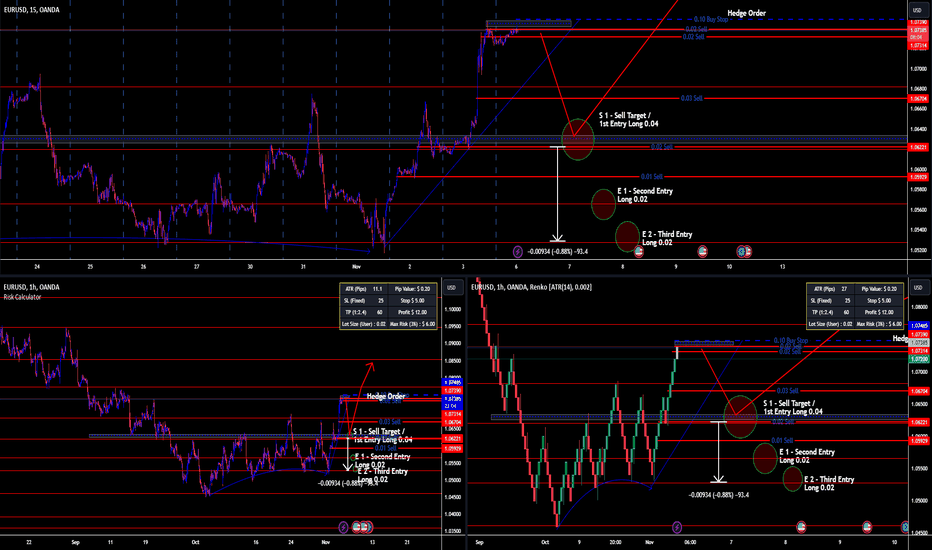Click the 1.06221 price label on the Renko axis
Viewport: 932px width, 550px height.
point(919,422)
